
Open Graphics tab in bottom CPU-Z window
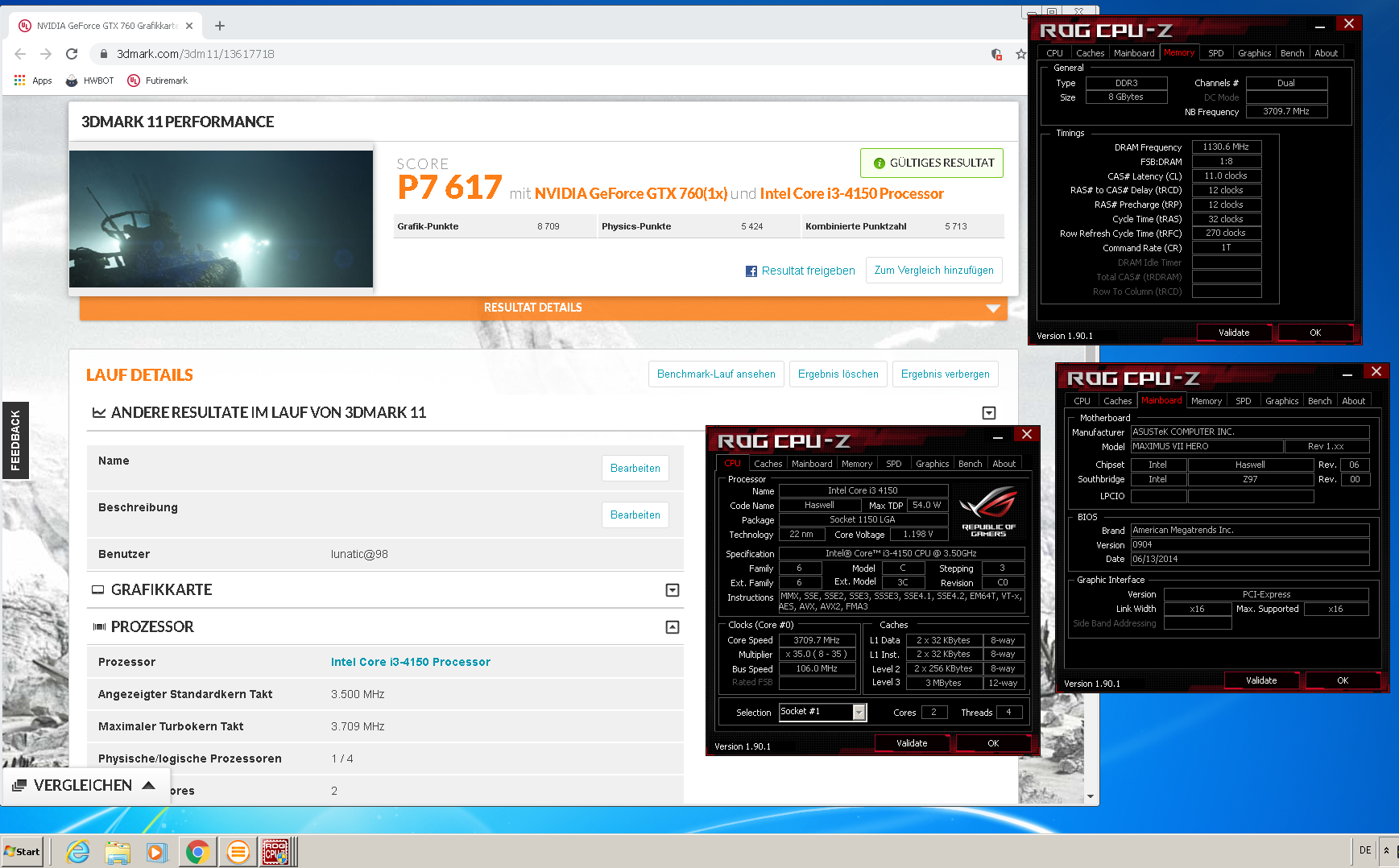[932, 464]
